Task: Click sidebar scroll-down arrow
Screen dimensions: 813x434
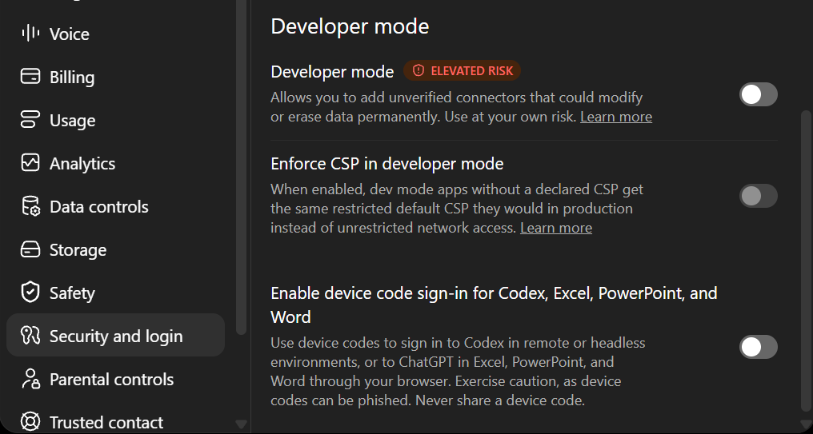Action: [241, 424]
